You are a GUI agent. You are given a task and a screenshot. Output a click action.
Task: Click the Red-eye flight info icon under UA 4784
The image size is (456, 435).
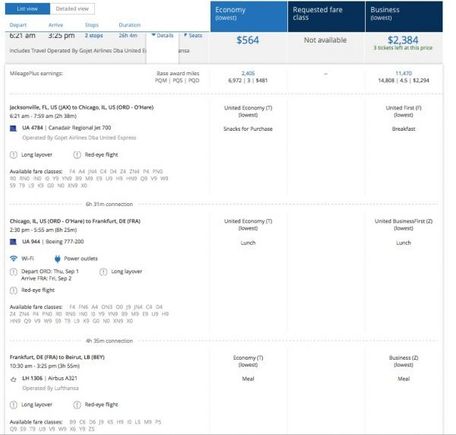77,155
